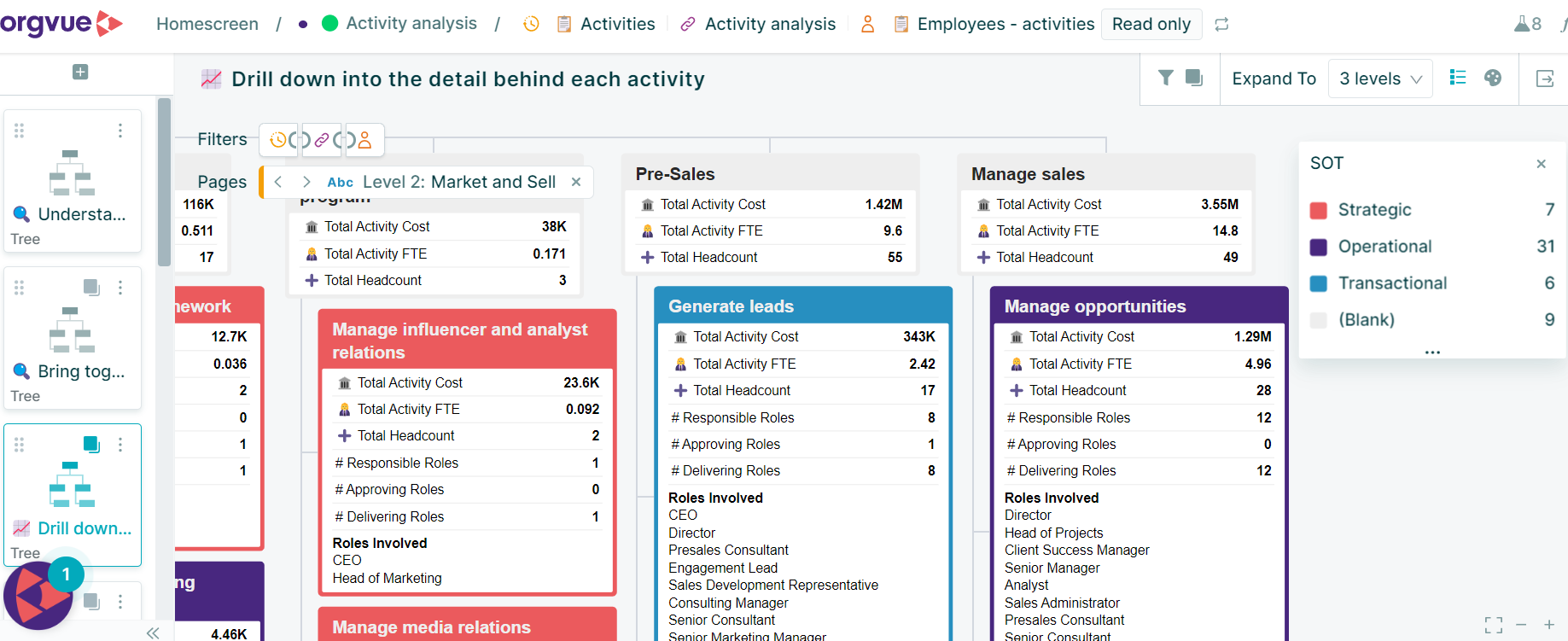
Task: Collapse the sidebar with double chevron
Action: pyautogui.click(x=153, y=632)
